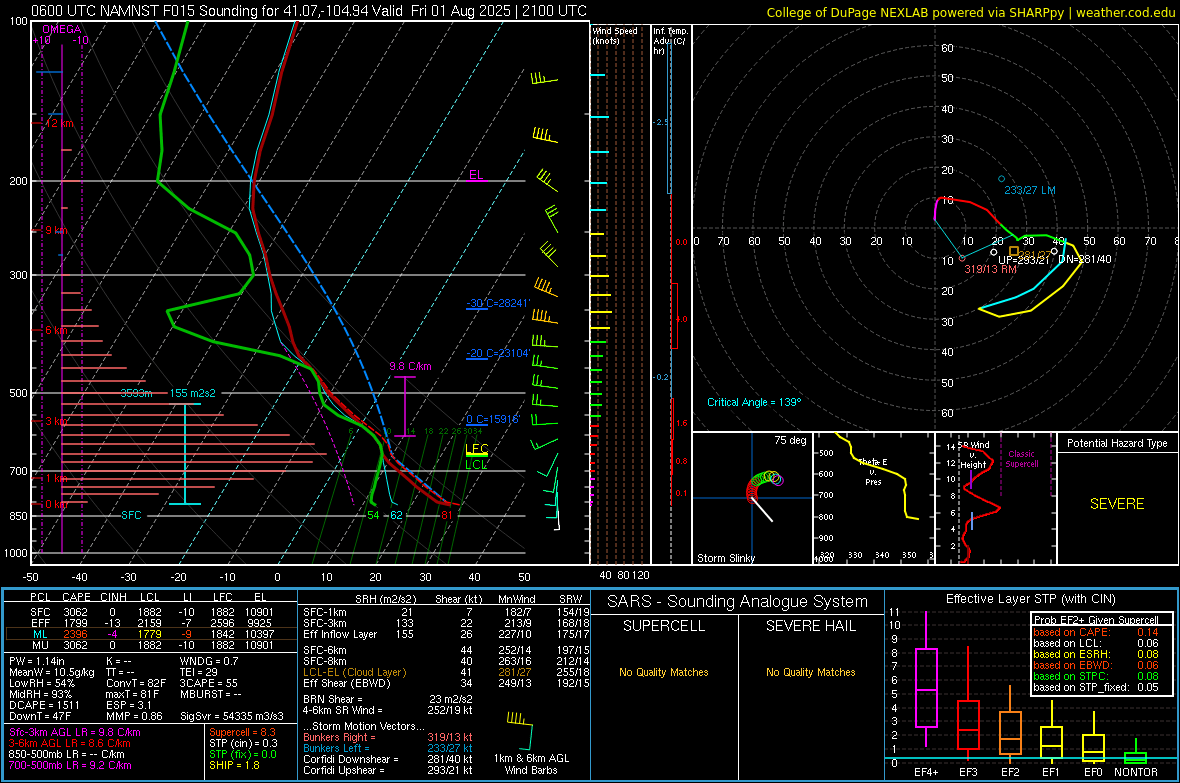The image size is (1180, 783).
Task: Click the magenta EL label on the skew-T
Action: [x=476, y=175]
